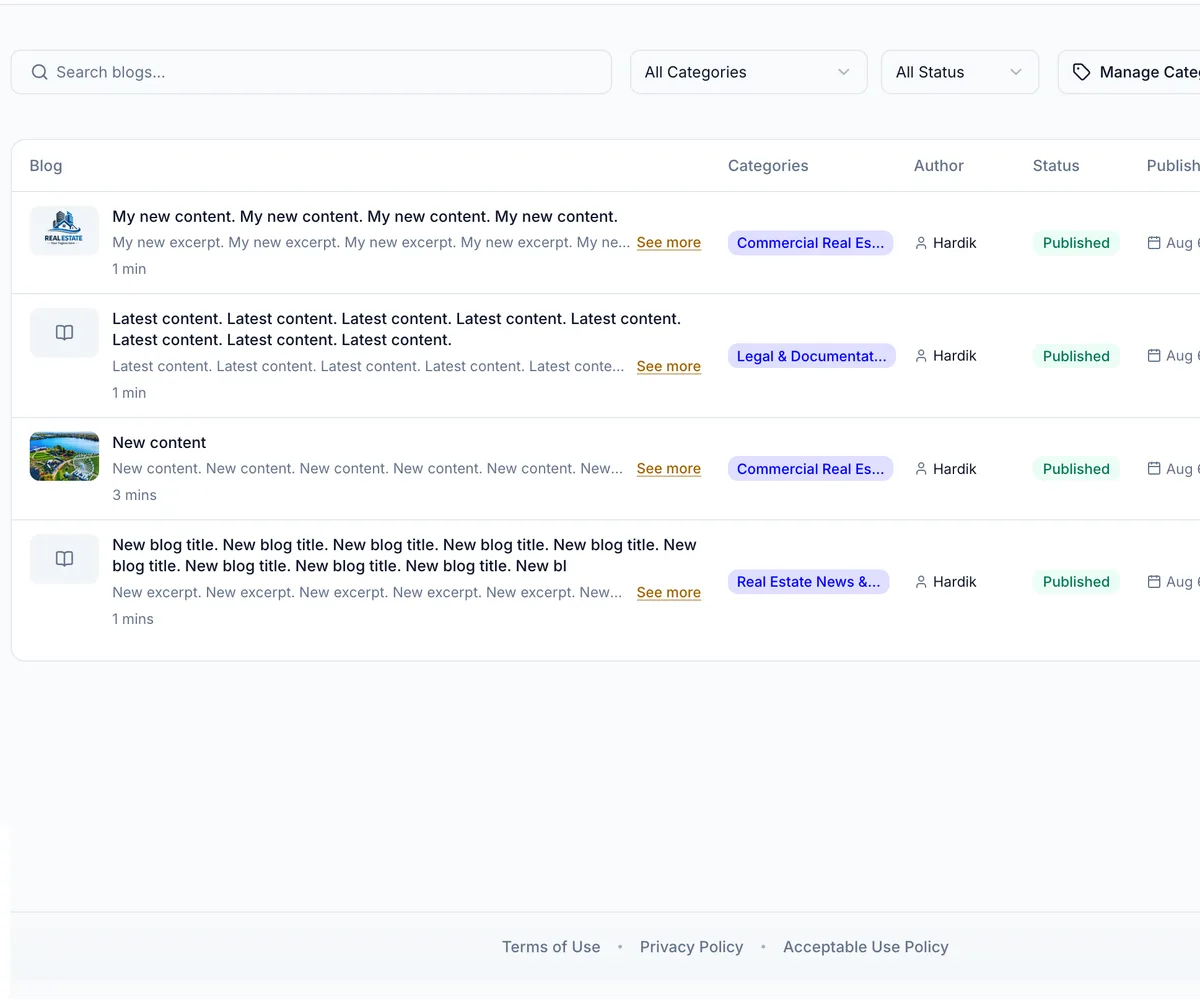The height and width of the screenshot is (1000, 1200).
Task: Click See more on New content row
Action: (668, 469)
